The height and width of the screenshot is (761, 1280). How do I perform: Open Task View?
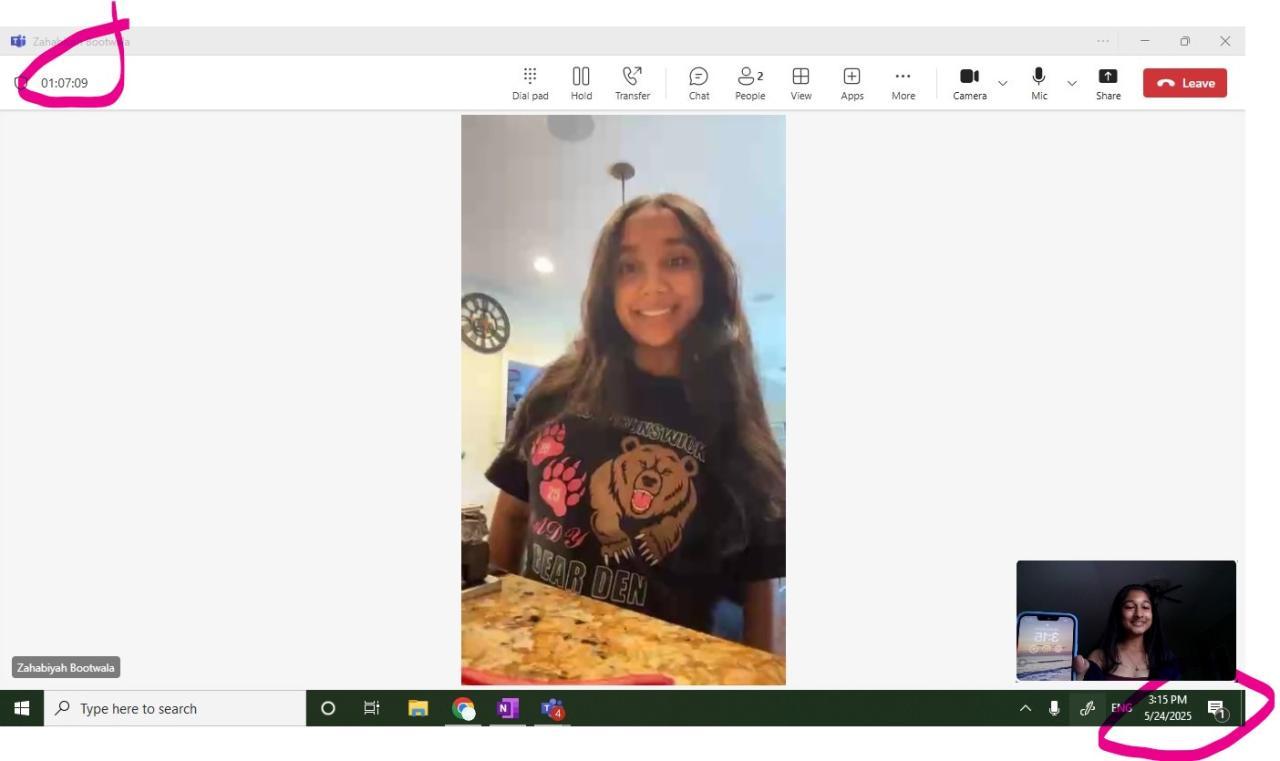coord(373,708)
